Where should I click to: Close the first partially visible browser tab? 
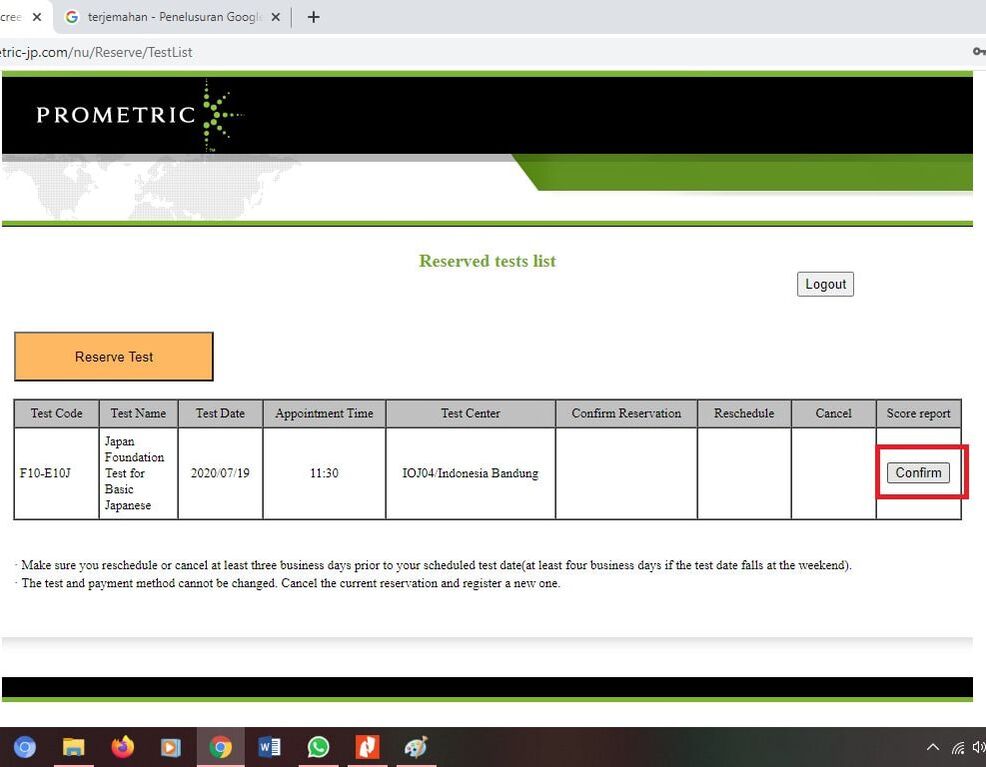coord(37,17)
